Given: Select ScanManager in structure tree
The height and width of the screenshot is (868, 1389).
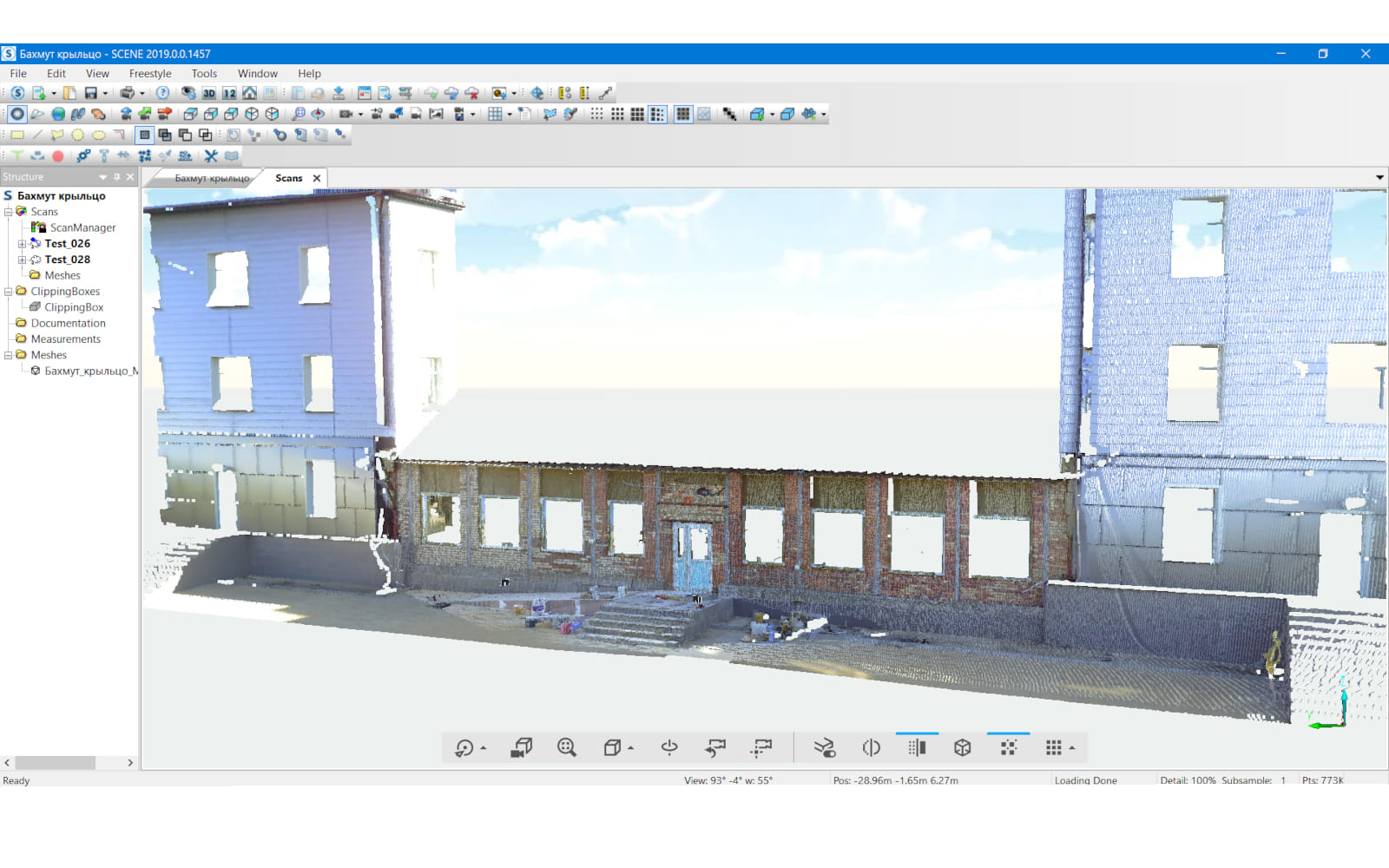Looking at the screenshot, I should coord(82,227).
